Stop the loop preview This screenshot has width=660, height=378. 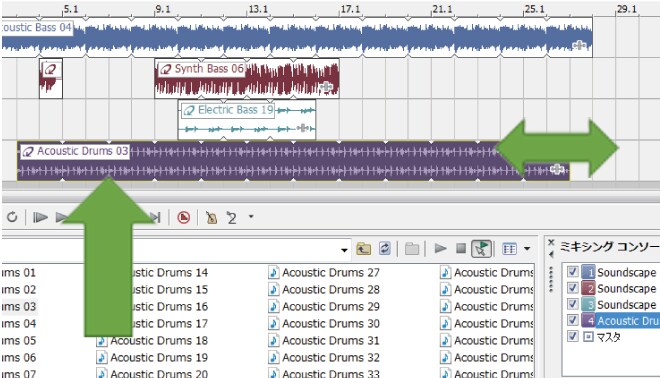click(461, 248)
